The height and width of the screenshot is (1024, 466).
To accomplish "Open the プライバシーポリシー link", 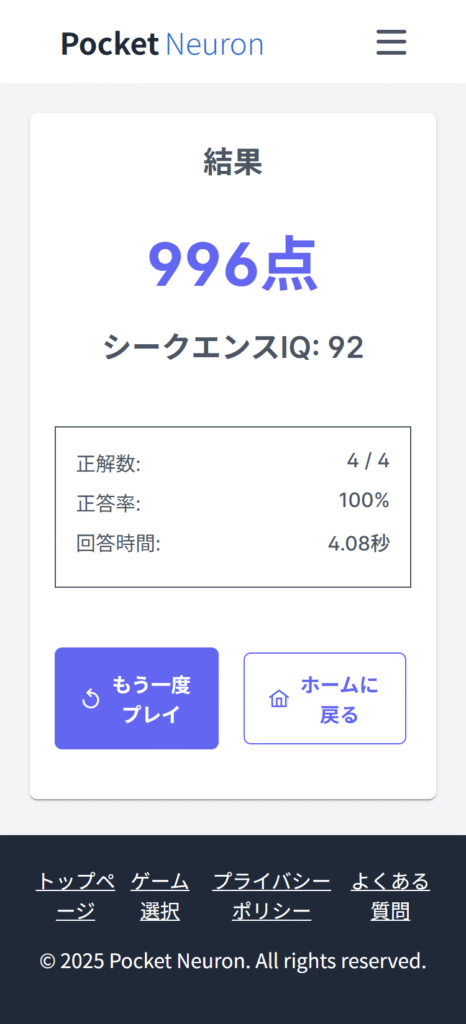I will 272,896.
